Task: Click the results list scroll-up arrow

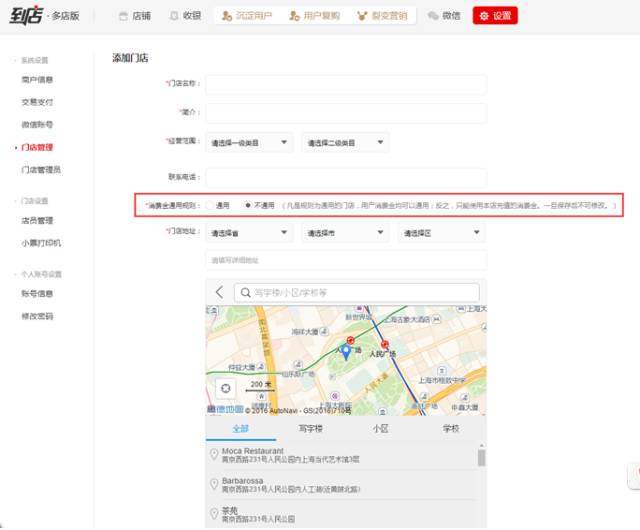Action: coord(482,445)
